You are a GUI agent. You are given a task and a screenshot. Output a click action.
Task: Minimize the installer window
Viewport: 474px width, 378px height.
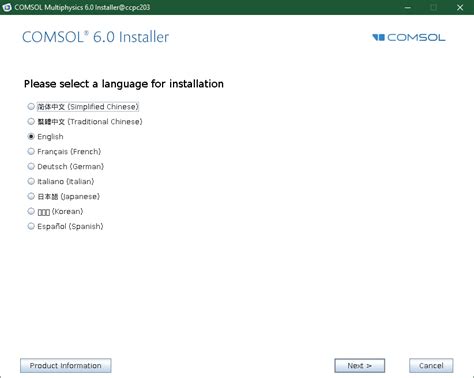[407, 7]
